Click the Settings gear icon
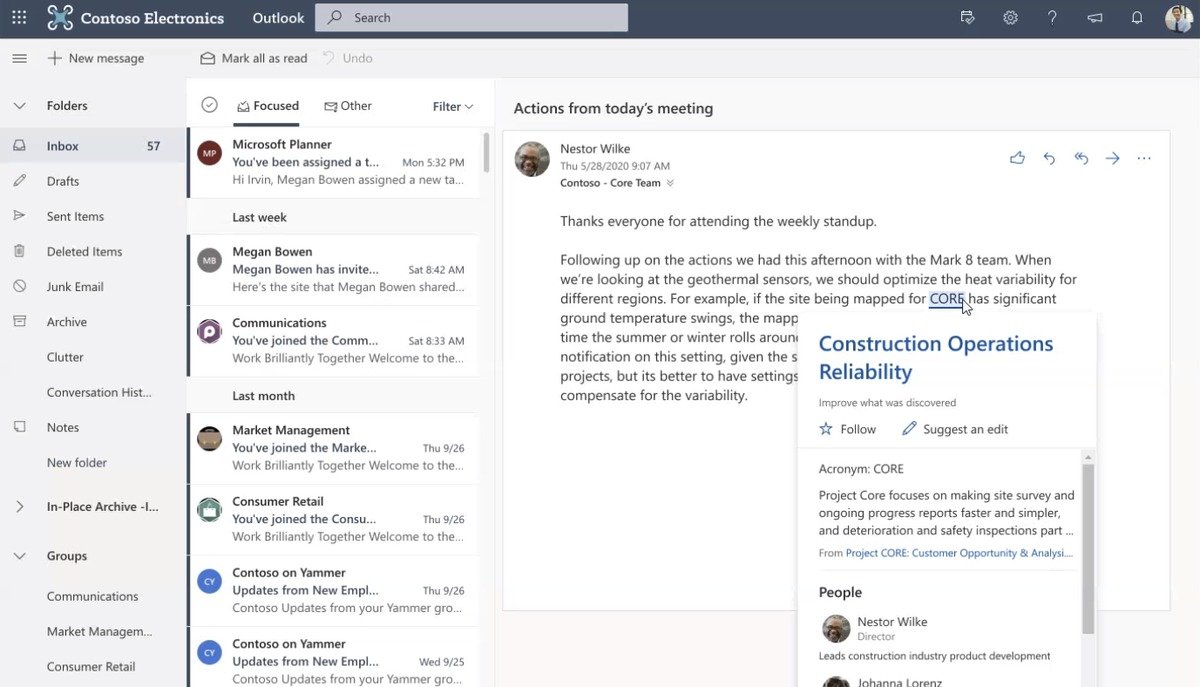Image resolution: width=1200 pixels, height=687 pixels. tap(1010, 17)
